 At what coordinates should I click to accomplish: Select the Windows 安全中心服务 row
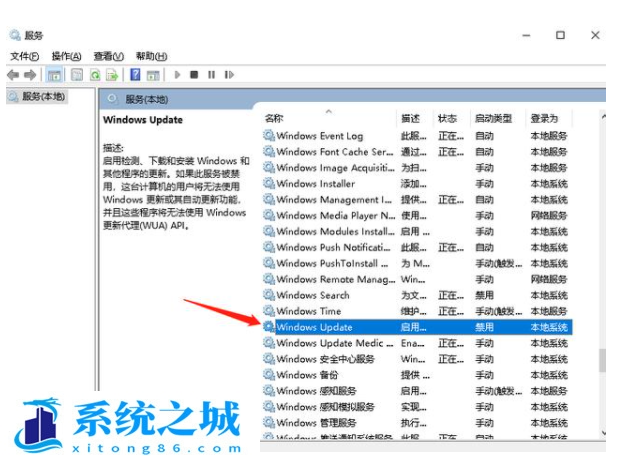pos(417,359)
